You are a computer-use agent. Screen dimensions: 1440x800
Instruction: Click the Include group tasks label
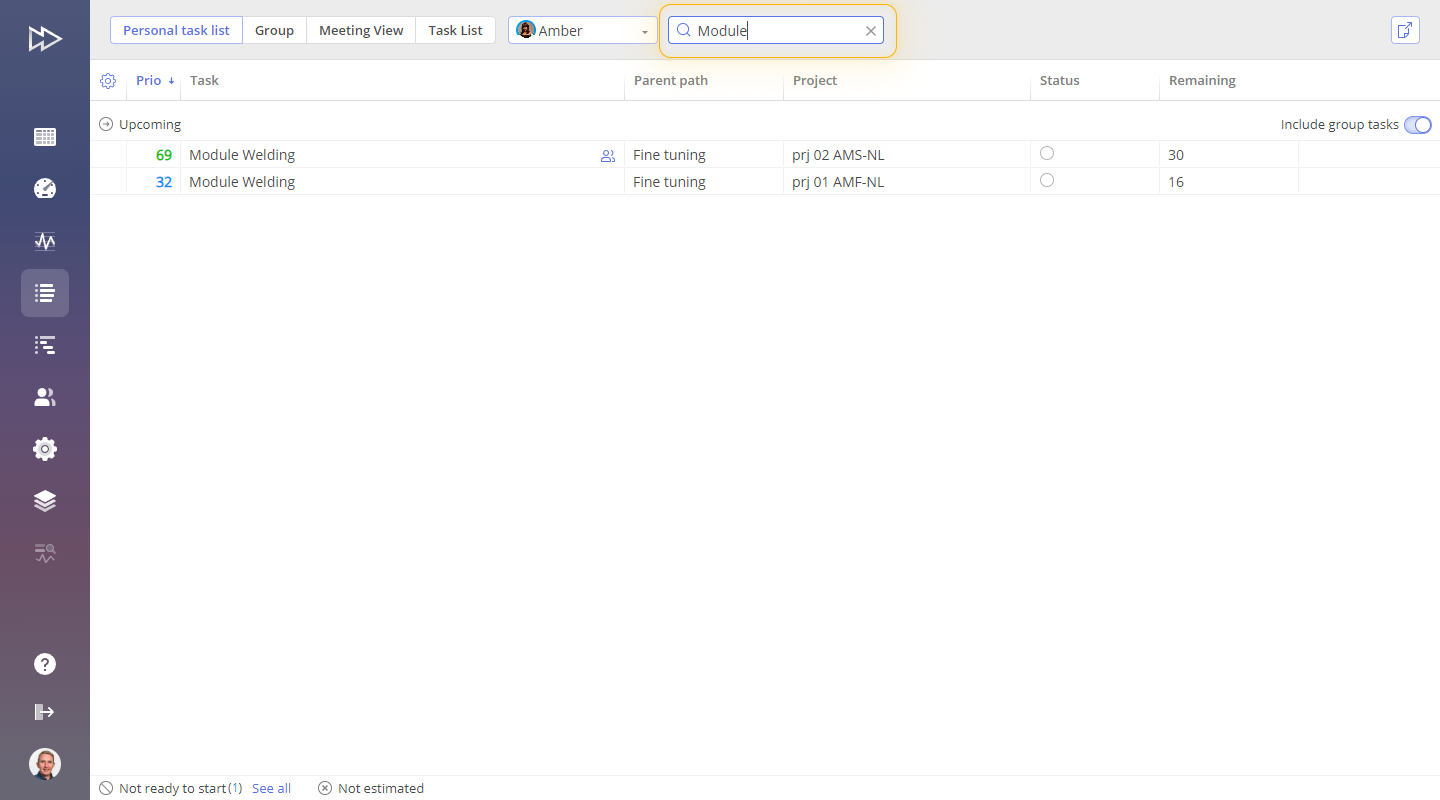coord(1340,125)
